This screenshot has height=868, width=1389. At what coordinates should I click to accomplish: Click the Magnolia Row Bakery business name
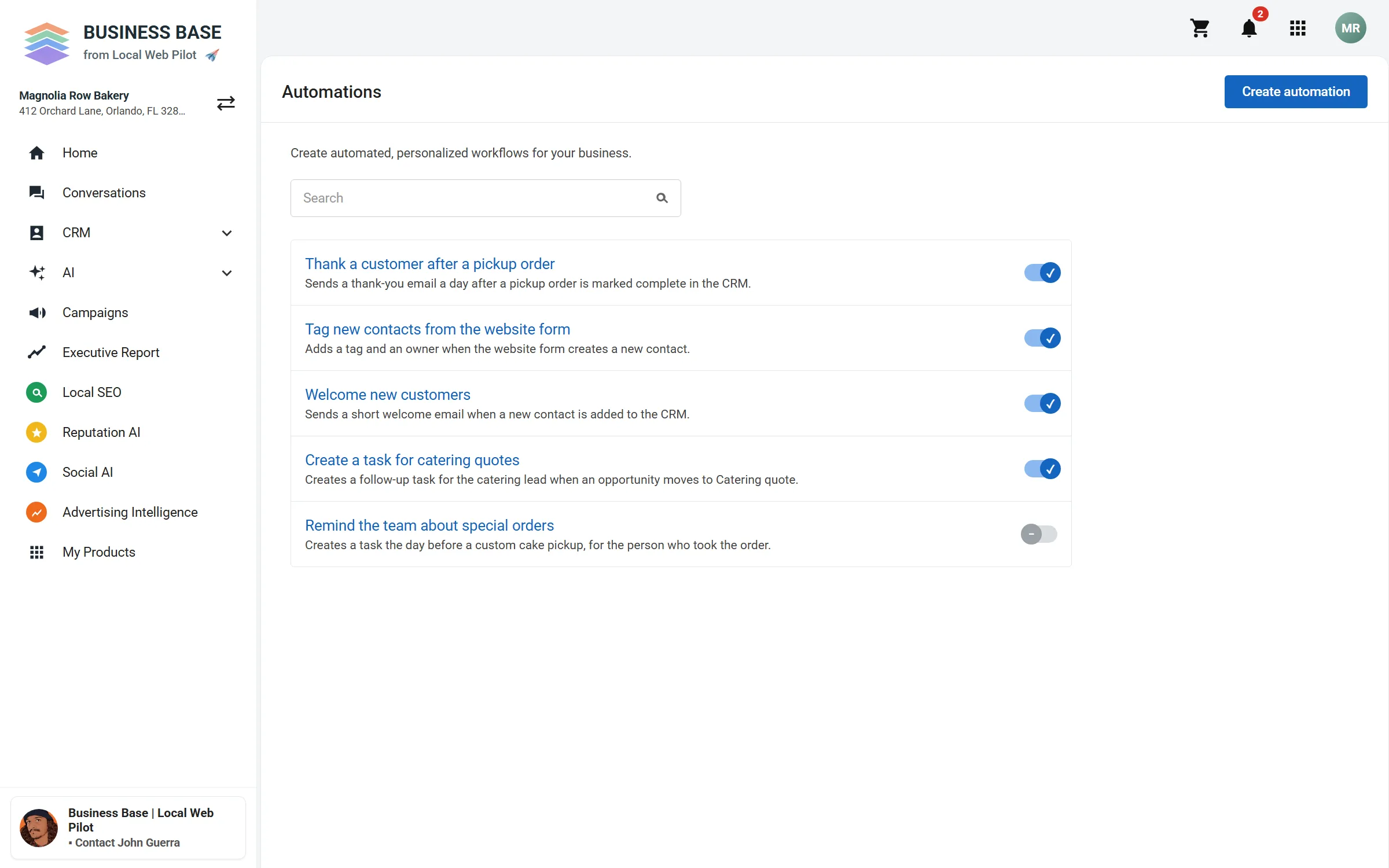click(x=74, y=95)
